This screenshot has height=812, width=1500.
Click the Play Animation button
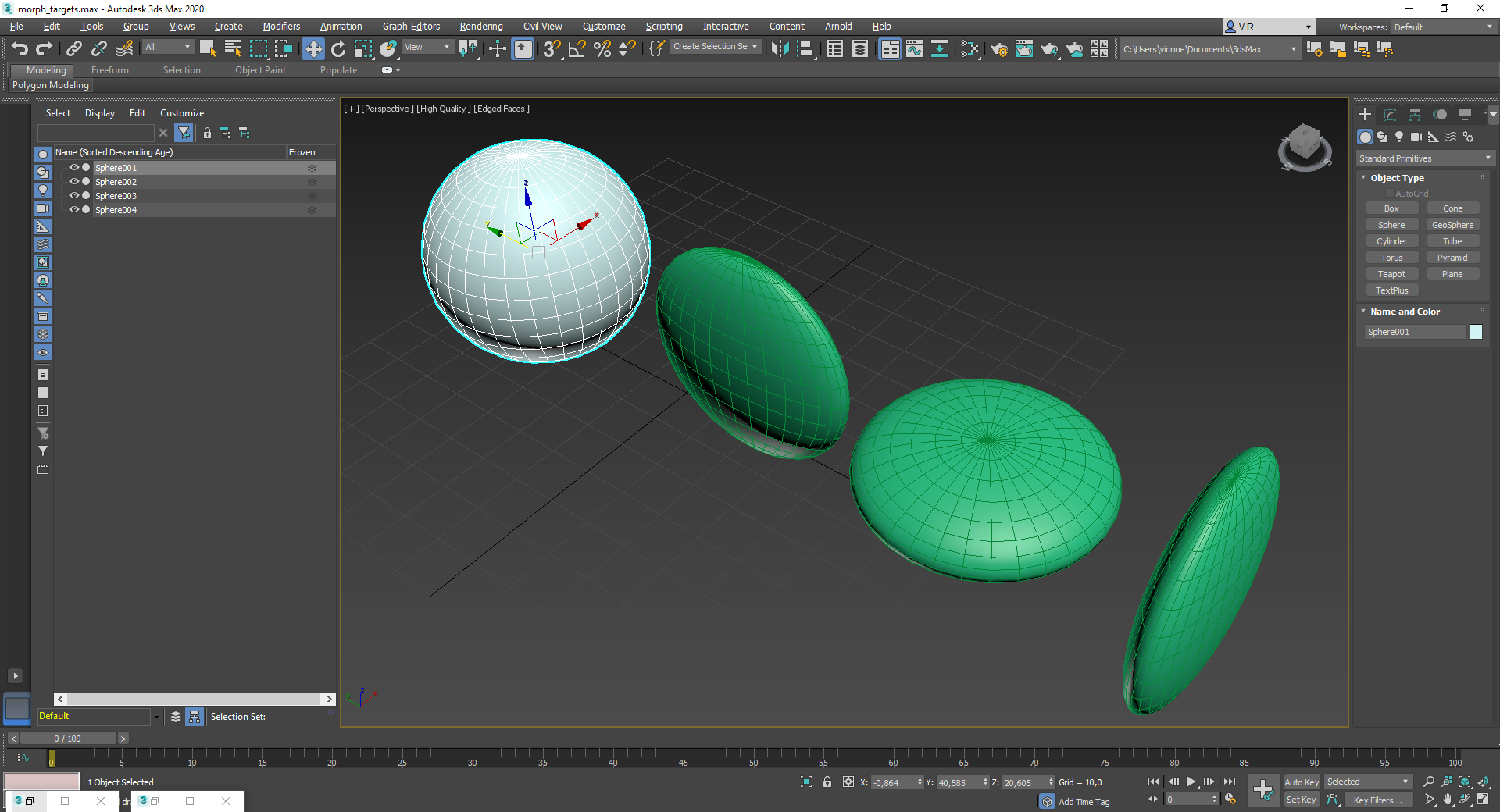pyautogui.click(x=1191, y=782)
